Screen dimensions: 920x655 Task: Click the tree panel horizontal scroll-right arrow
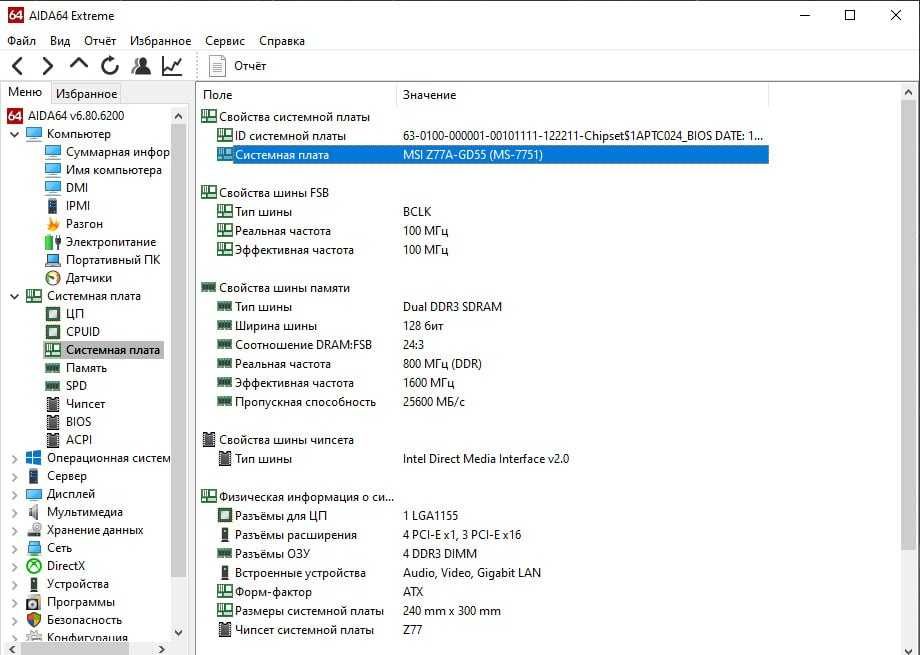point(163,649)
